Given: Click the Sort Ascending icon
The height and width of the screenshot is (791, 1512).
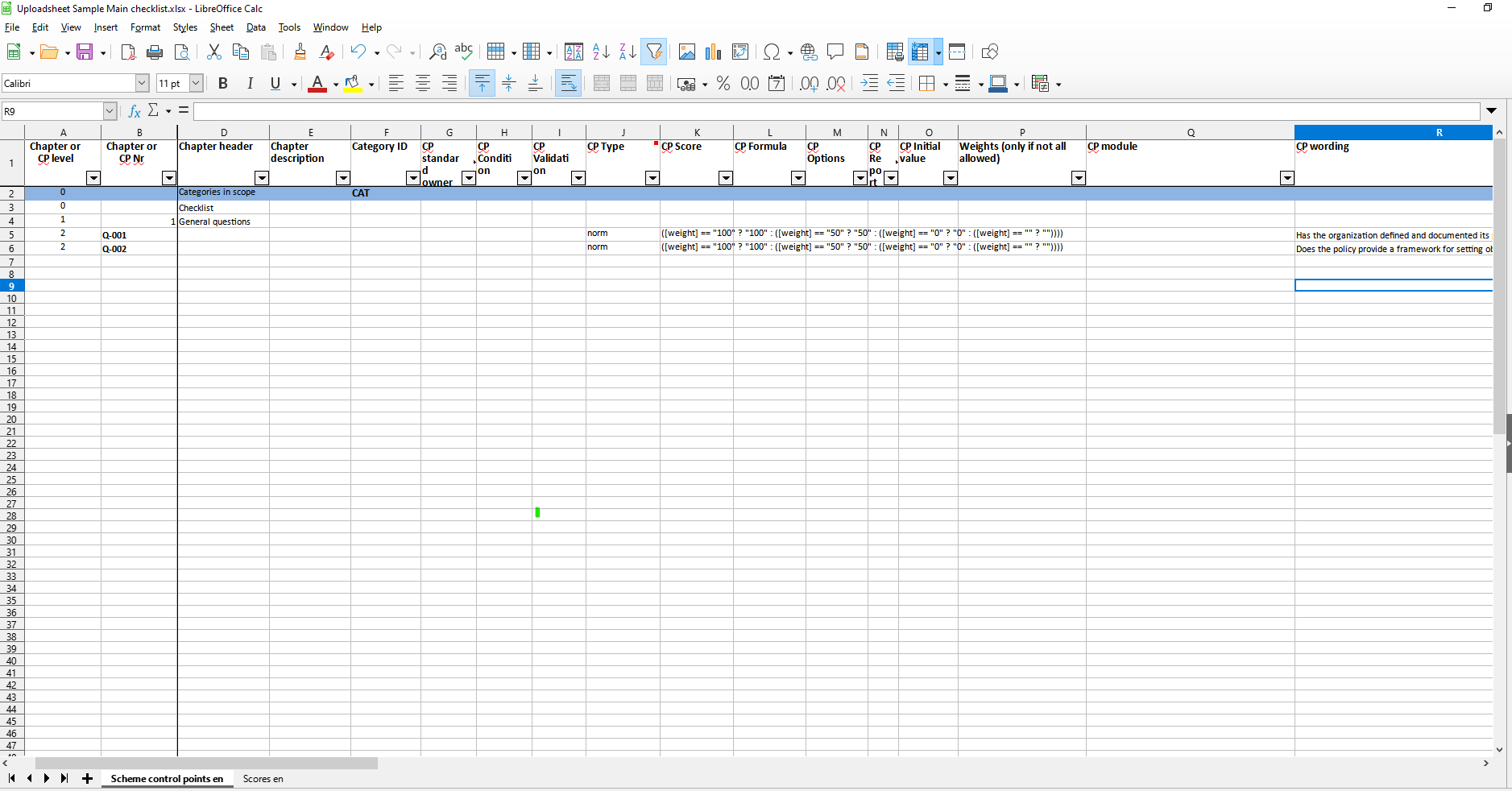Looking at the screenshot, I should click(601, 52).
